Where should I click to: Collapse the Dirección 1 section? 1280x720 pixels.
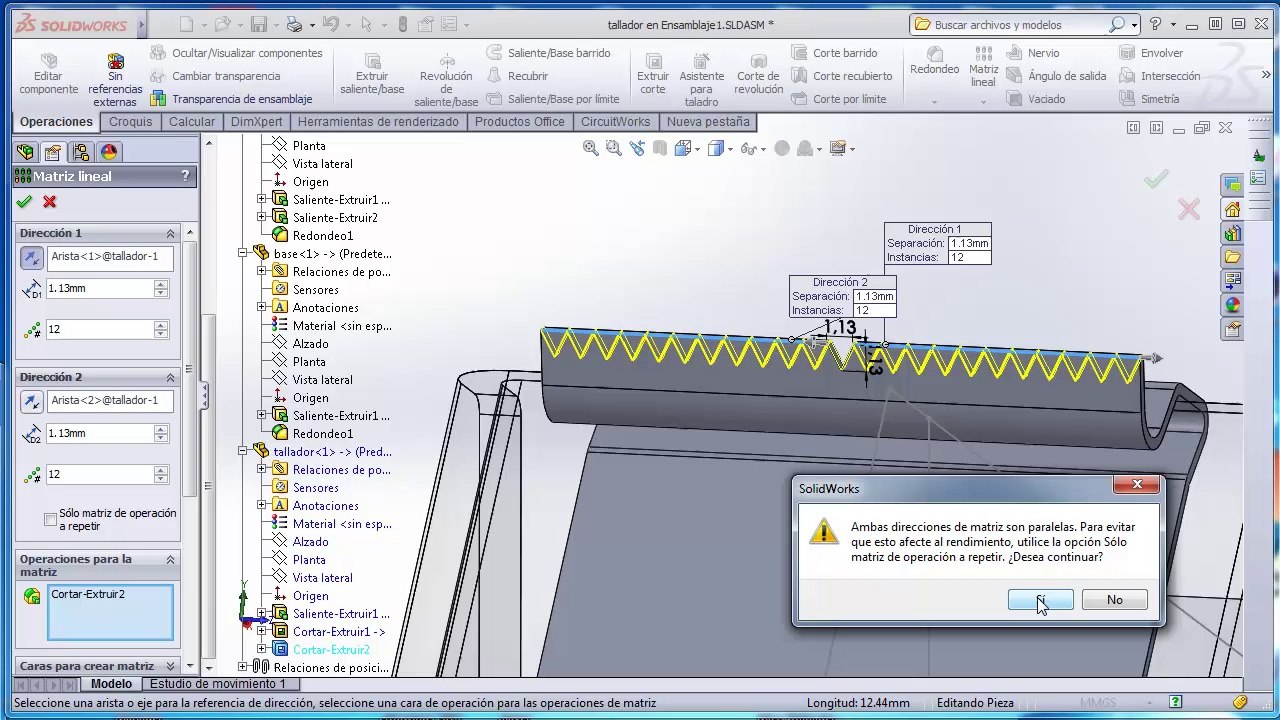coord(170,233)
